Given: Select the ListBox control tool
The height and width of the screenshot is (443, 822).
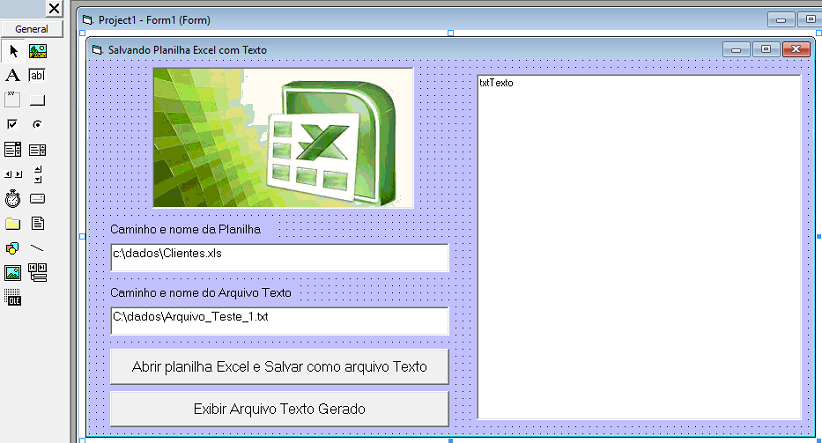Looking at the screenshot, I should point(37,149).
